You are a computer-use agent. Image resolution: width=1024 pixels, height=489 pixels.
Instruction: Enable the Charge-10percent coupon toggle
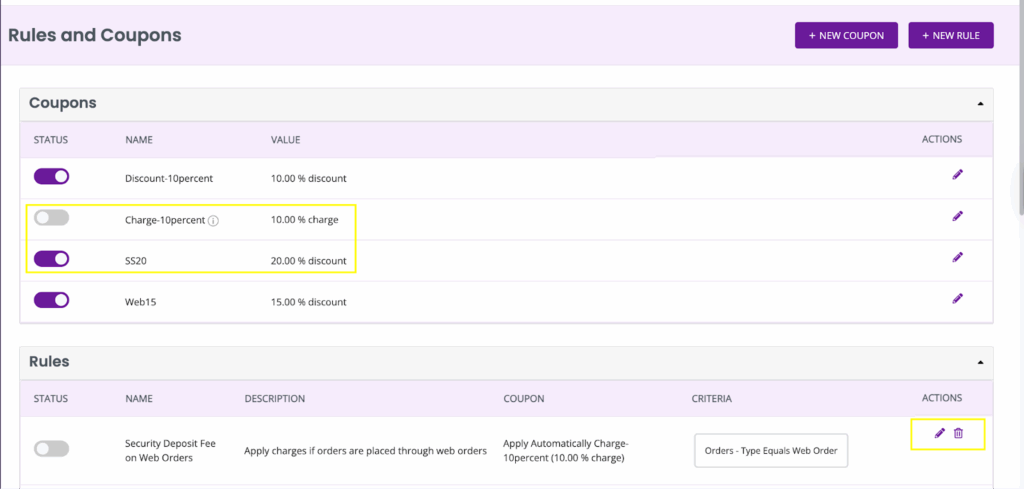pyautogui.click(x=52, y=218)
